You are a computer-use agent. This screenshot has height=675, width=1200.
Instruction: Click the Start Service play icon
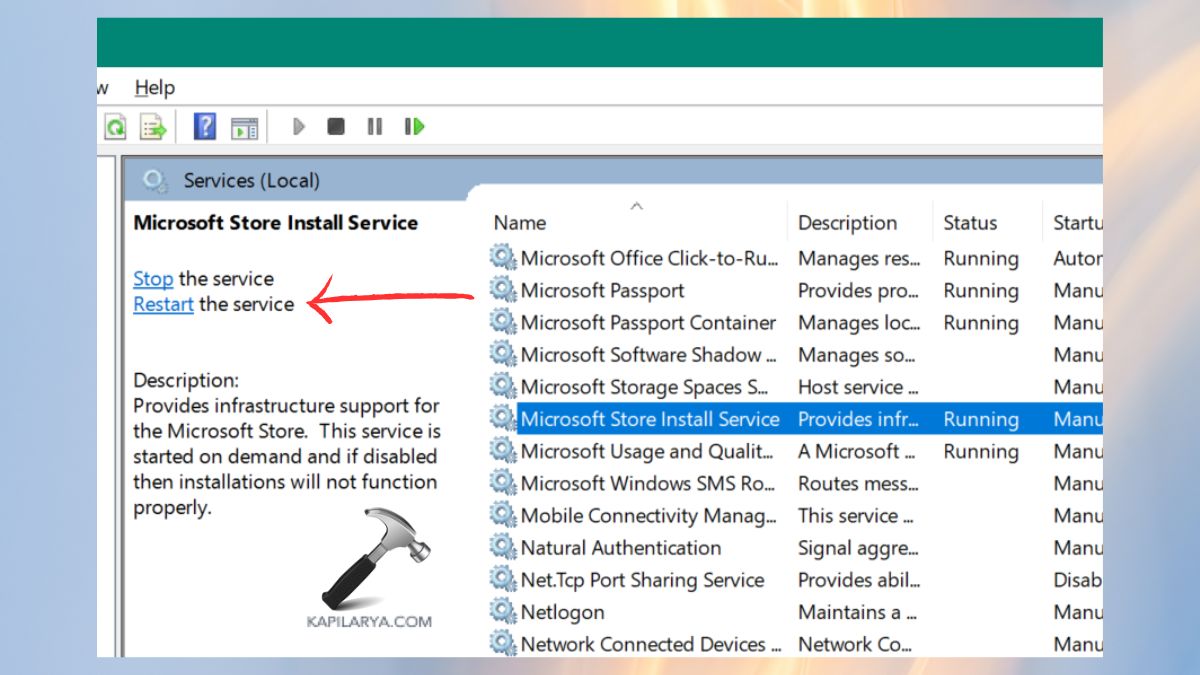click(298, 126)
